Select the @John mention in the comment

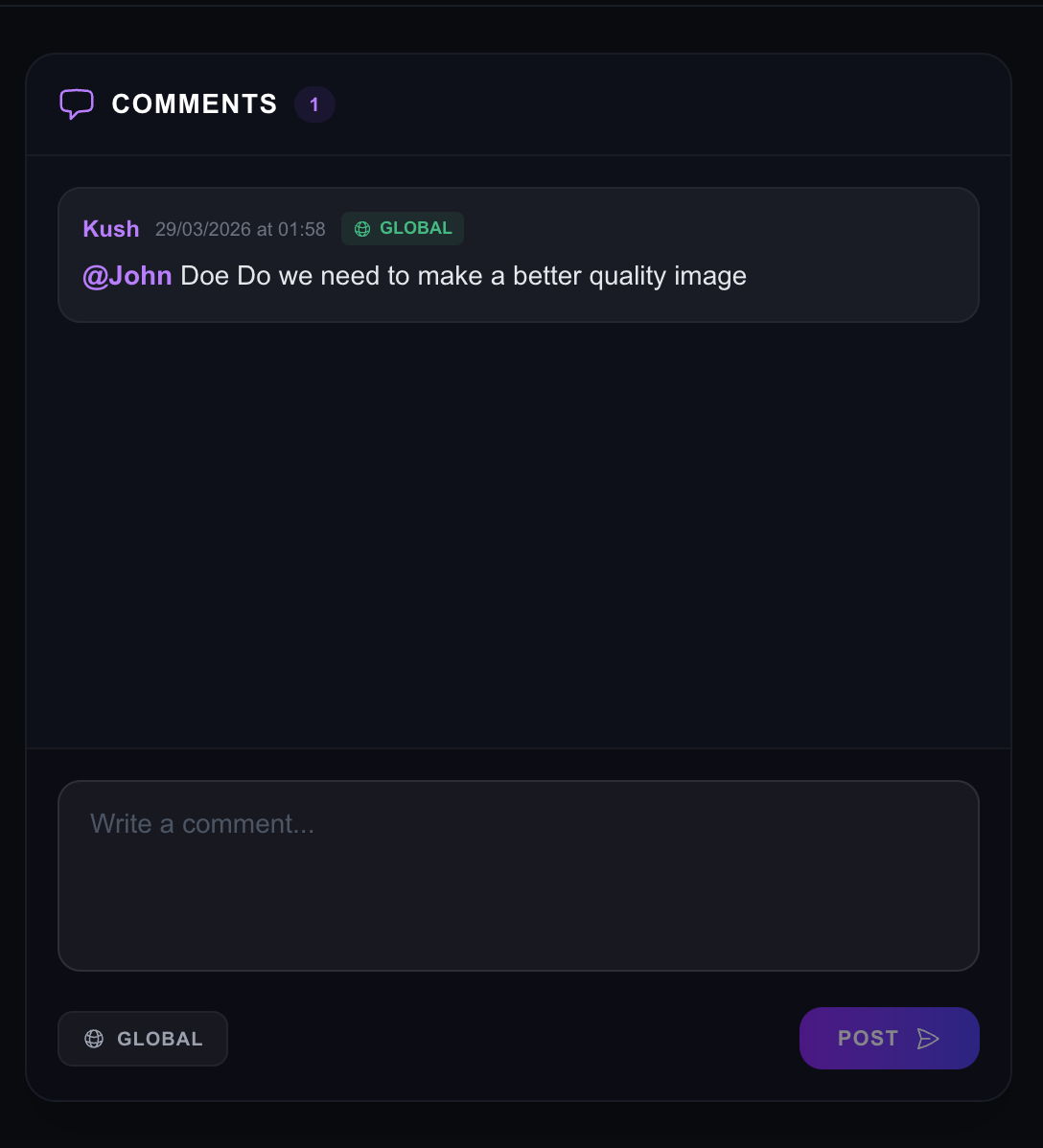point(127,276)
